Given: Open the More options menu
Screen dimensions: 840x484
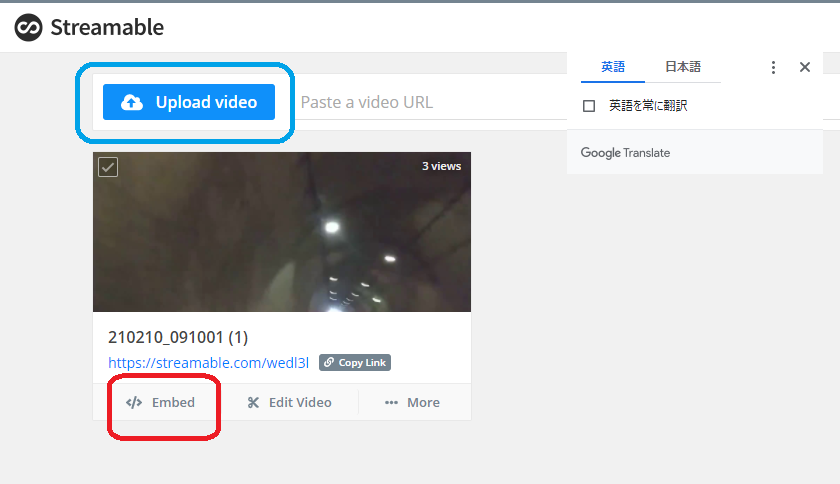Looking at the screenshot, I should coord(412,403).
